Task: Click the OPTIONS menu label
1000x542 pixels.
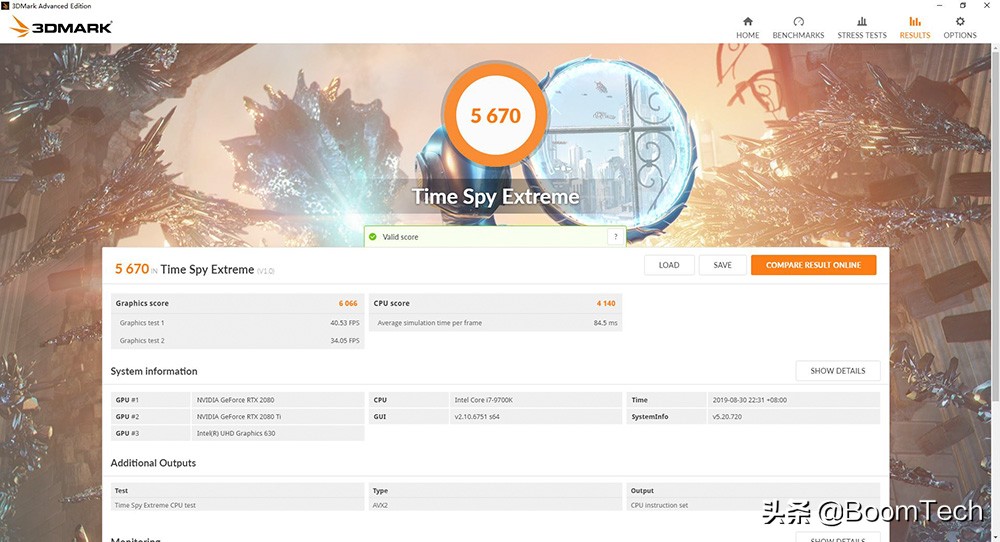Action: [x=960, y=35]
